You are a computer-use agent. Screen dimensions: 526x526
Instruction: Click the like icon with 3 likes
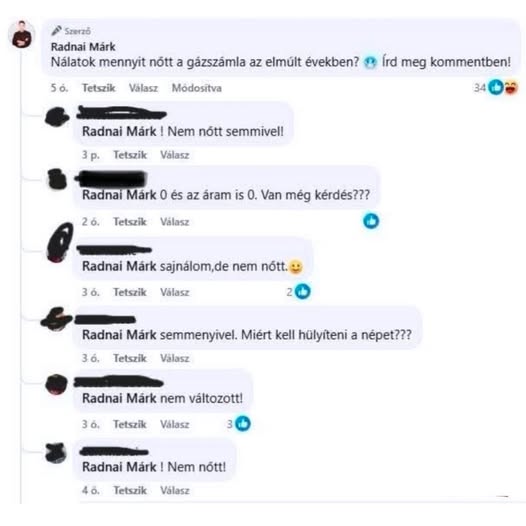[x=243, y=423]
